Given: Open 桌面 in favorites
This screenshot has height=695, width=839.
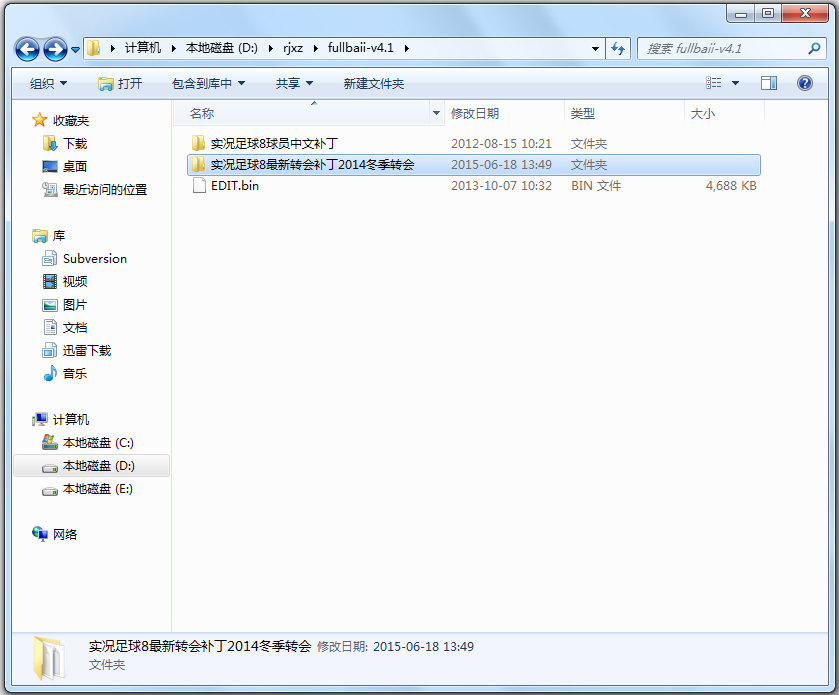Looking at the screenshot, I should point(74,166).
